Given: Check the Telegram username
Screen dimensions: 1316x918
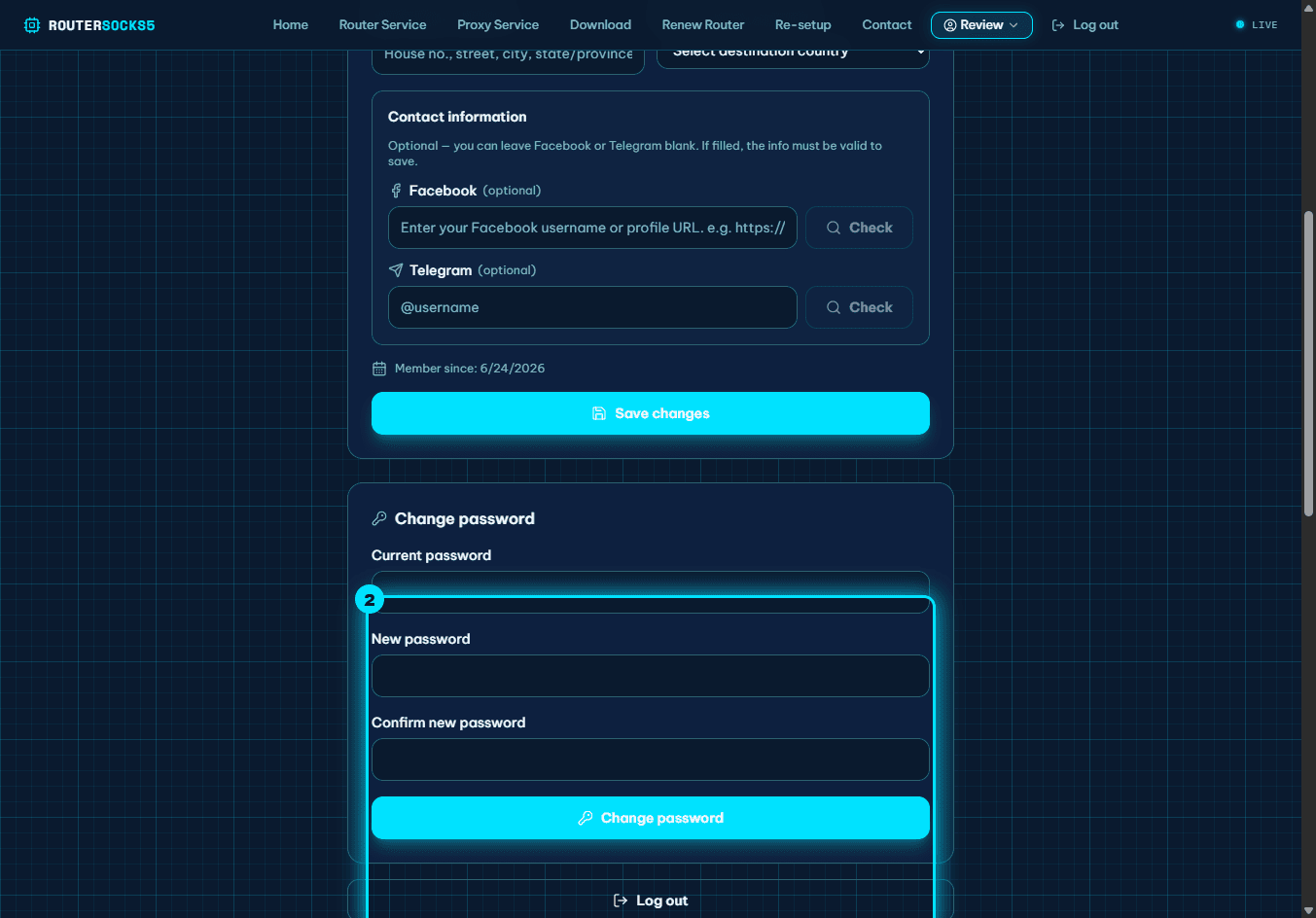Looking at the screenshot, I should pyautogui.click(x=859, y=307).
